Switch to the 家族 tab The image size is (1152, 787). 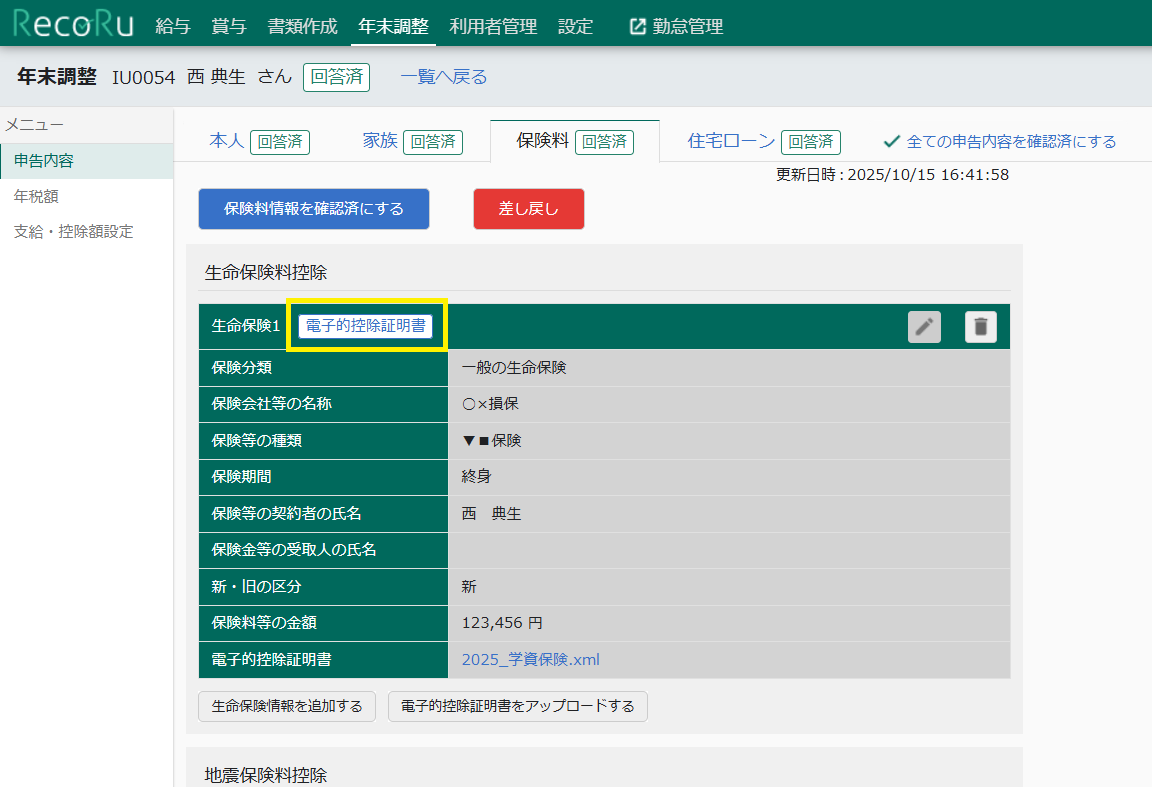[380, 141]
